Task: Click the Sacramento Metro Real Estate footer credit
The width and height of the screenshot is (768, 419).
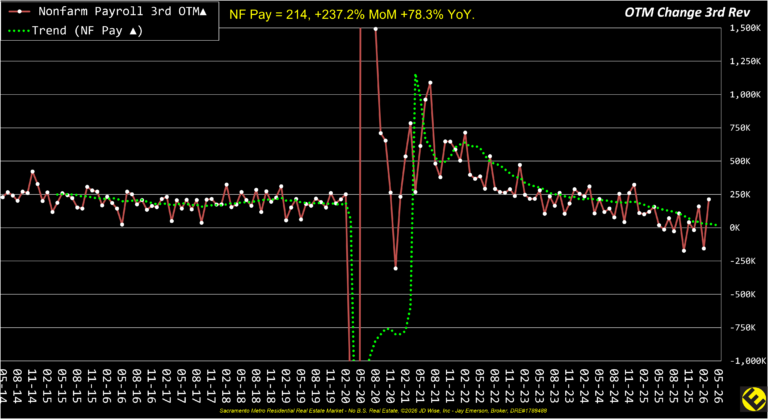Action: [383, 411]
